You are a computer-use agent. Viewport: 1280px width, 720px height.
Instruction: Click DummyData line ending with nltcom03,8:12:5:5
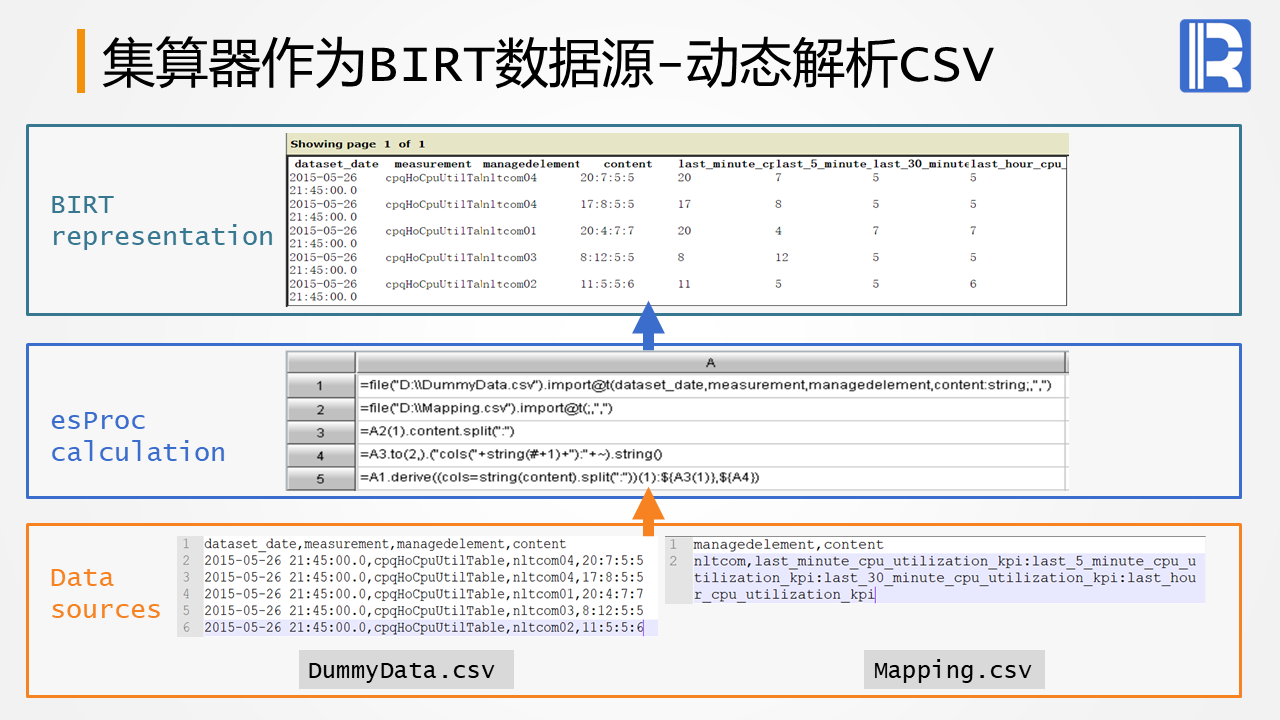[x=424, y=611]
